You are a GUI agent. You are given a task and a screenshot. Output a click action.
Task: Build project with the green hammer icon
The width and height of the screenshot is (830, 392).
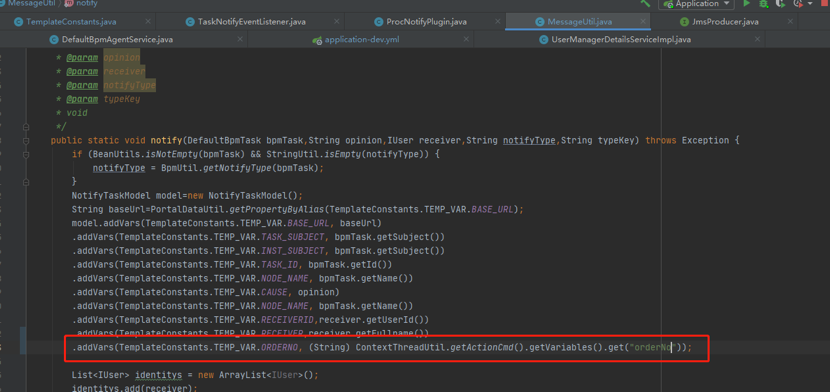[645, 3]
